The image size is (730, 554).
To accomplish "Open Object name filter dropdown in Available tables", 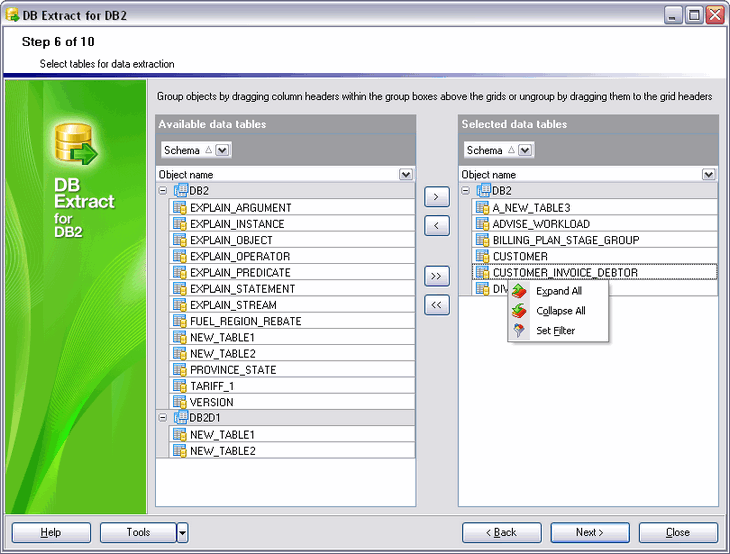I will (x=406, y=175).
